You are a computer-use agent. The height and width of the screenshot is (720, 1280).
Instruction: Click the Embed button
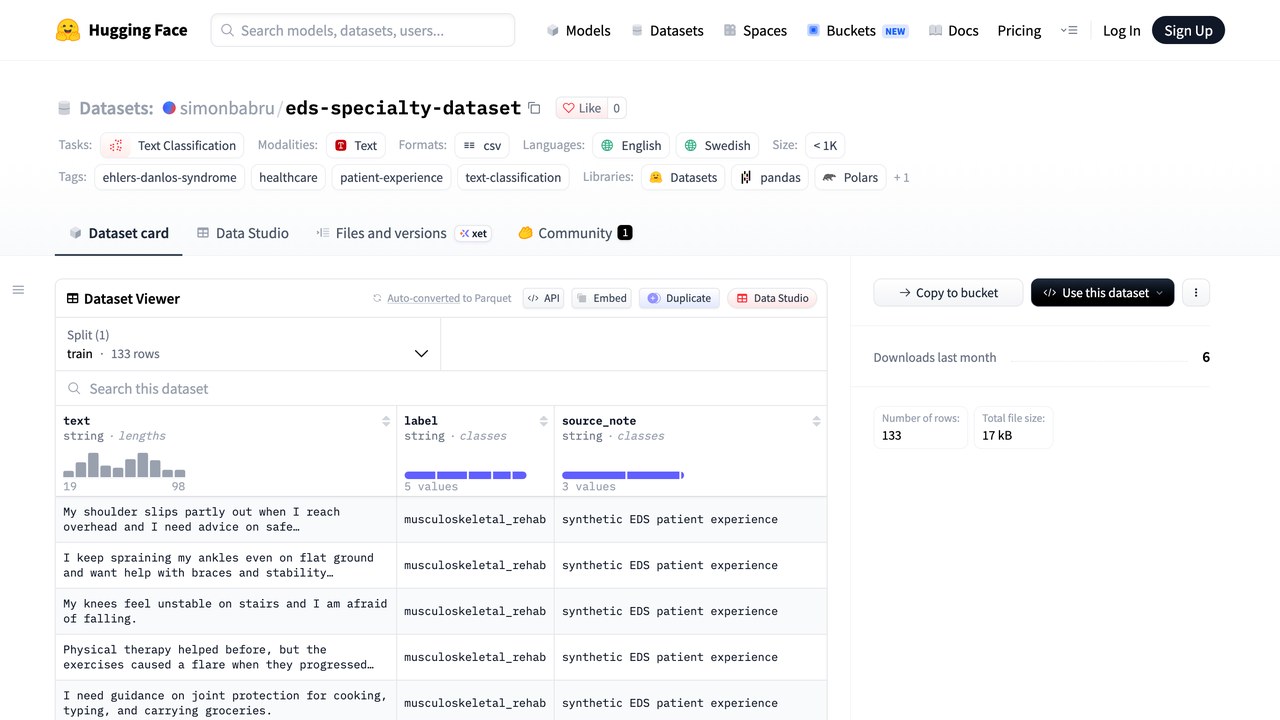point(601,298)
